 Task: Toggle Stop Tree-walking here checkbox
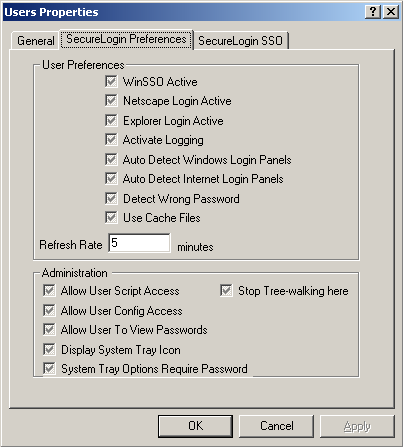pyautogui.click(x=226, y=291)
